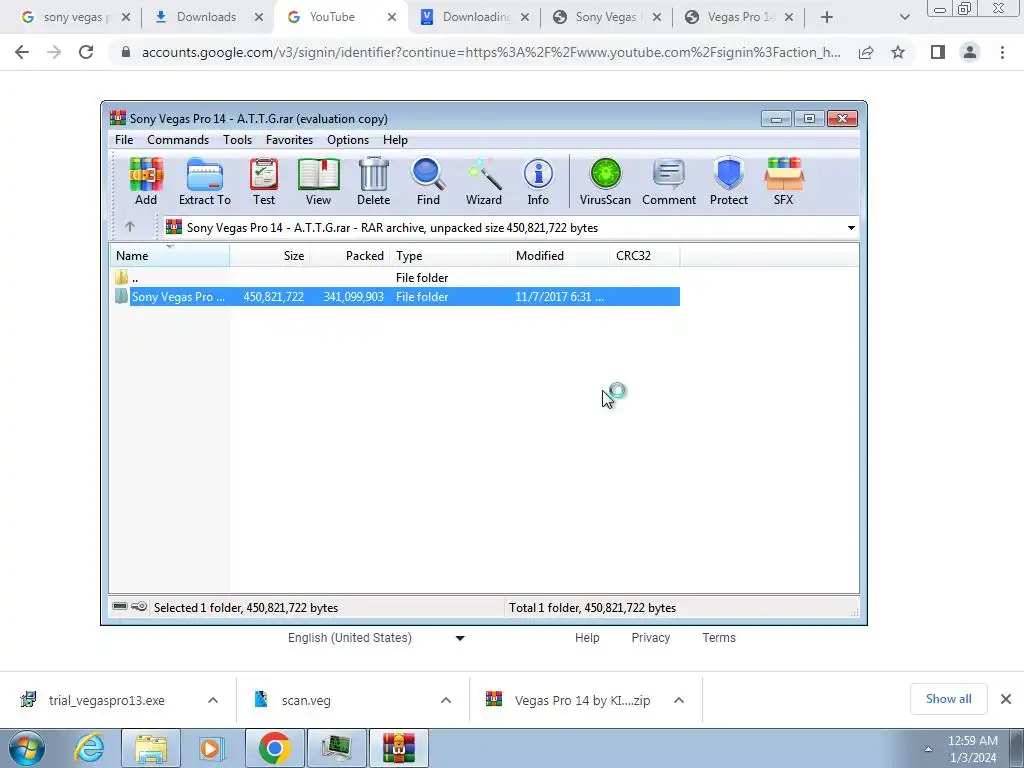The image size is (1024, 768).
Task: Open language selector English (United States)
Action: pyautogui.click(x=376, y=637)
